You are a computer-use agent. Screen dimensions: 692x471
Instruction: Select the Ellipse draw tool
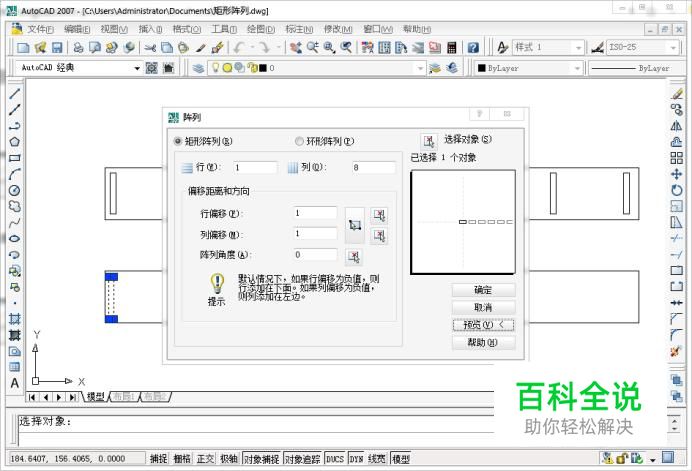pos(15,238)
